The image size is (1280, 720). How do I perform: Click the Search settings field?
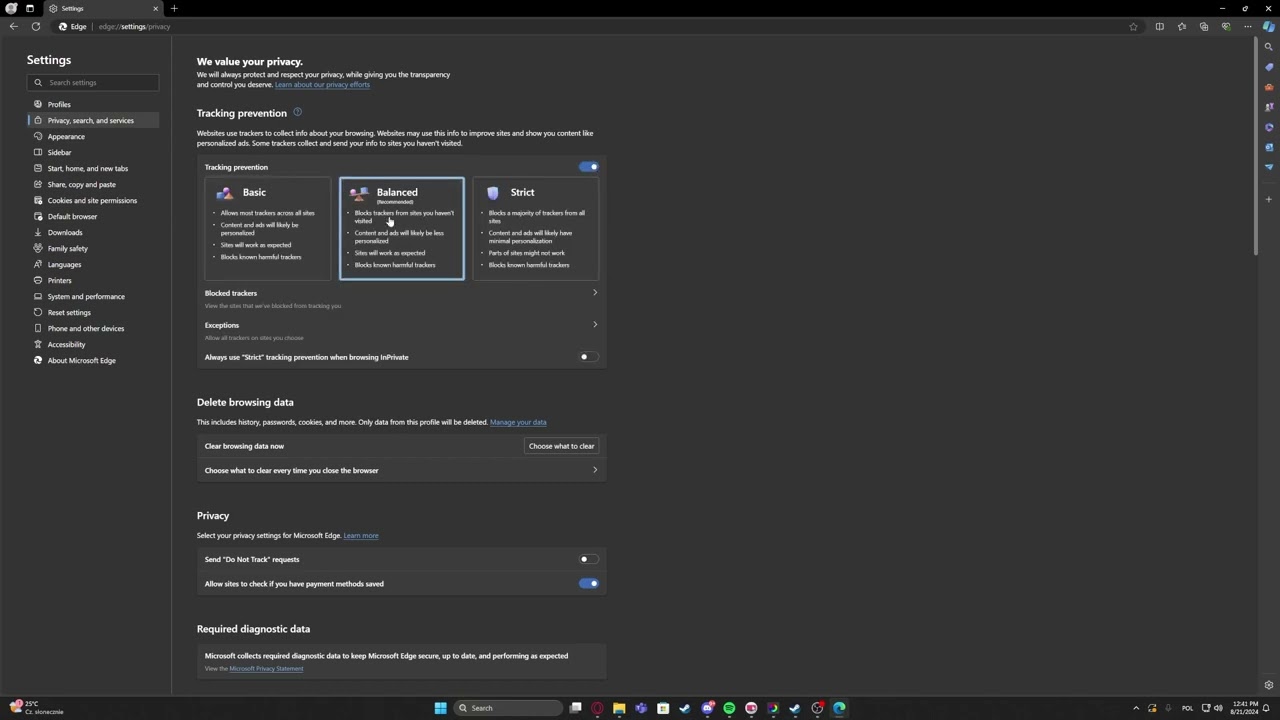(x=93, y=82)
